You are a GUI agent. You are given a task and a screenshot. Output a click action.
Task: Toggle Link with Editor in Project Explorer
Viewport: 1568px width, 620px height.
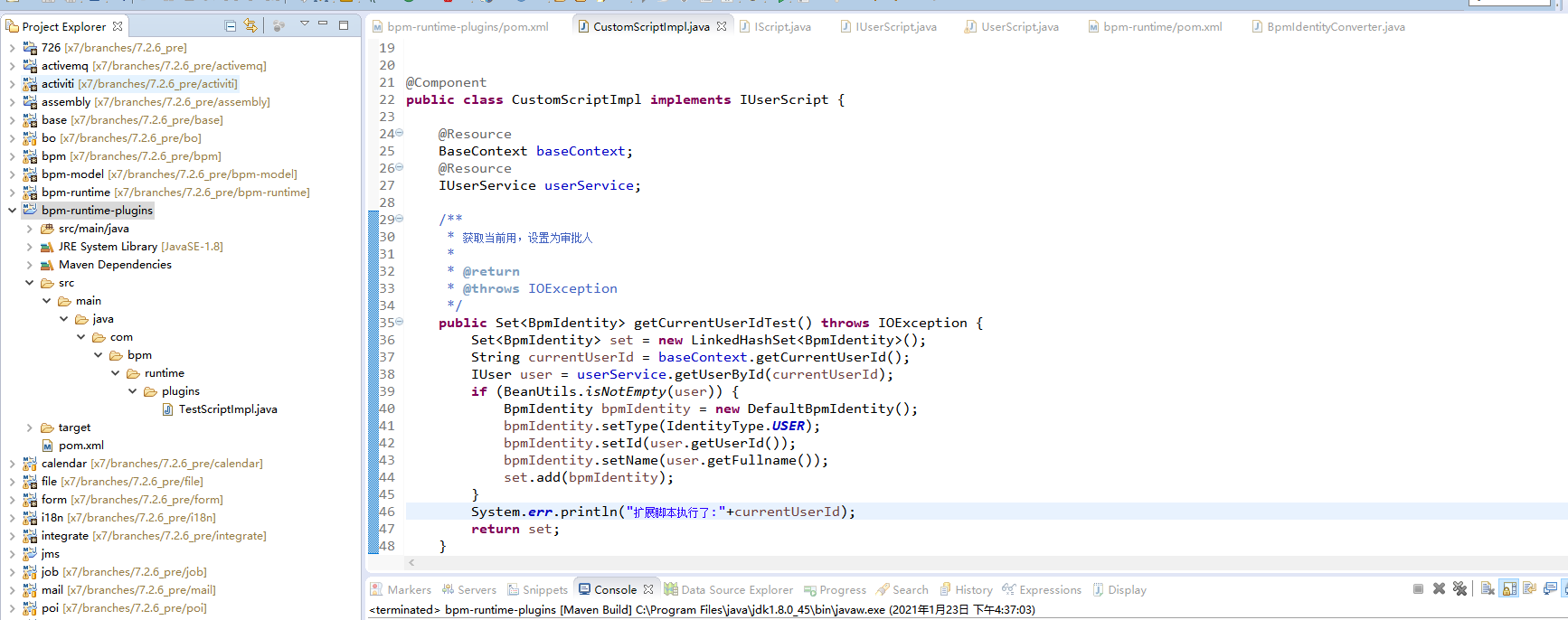(250, 26)
